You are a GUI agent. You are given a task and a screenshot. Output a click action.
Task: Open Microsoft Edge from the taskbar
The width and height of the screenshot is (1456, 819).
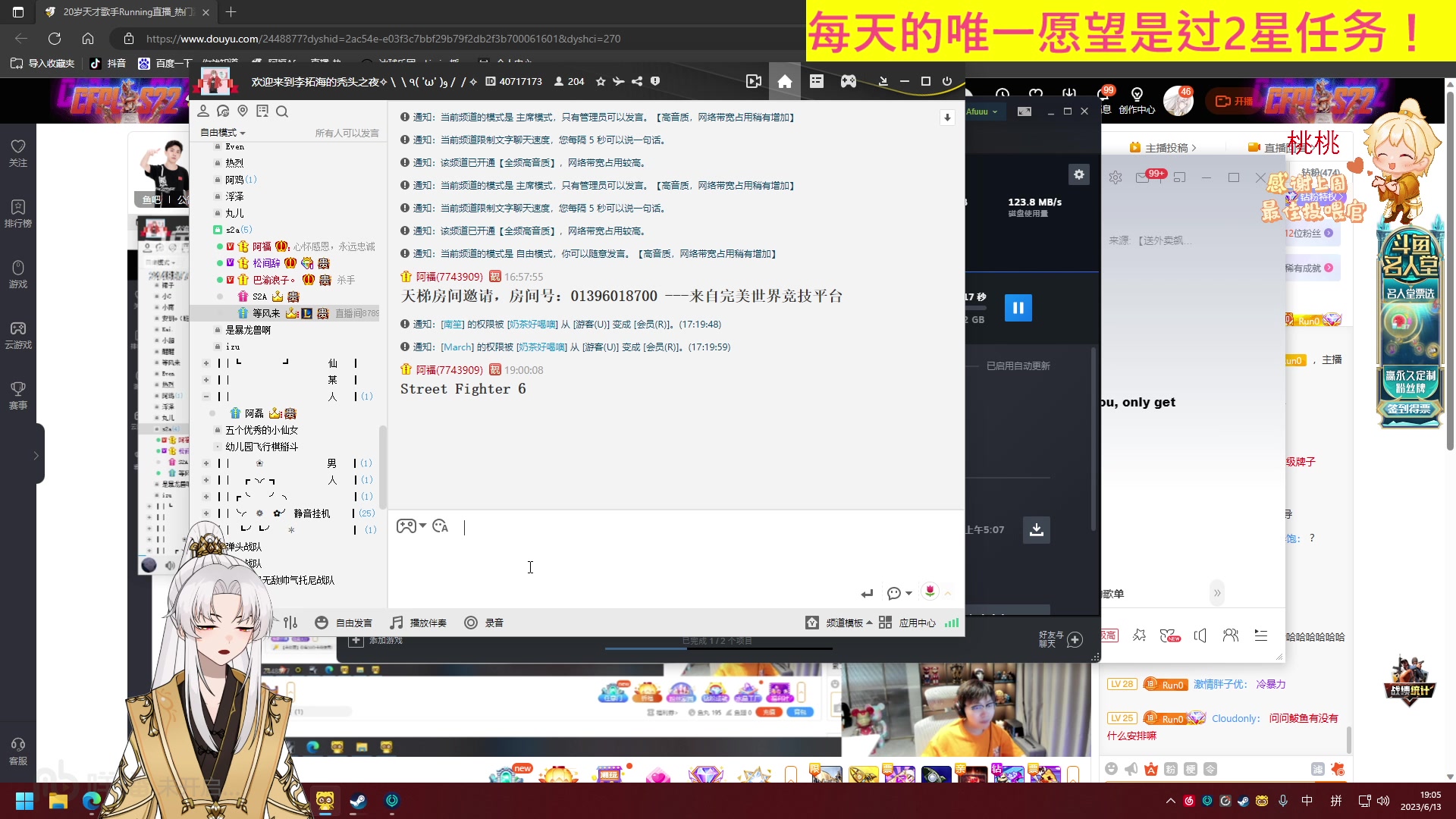click(x=92, y=801)
